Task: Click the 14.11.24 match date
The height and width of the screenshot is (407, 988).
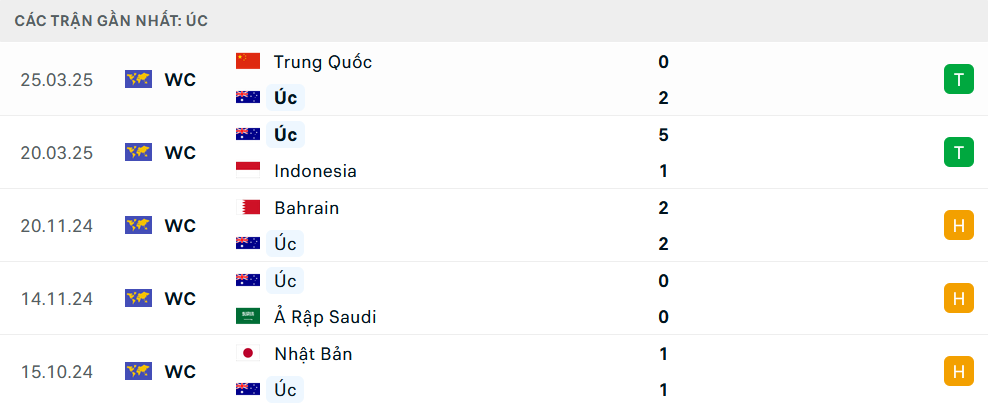Action: (57, 299)
